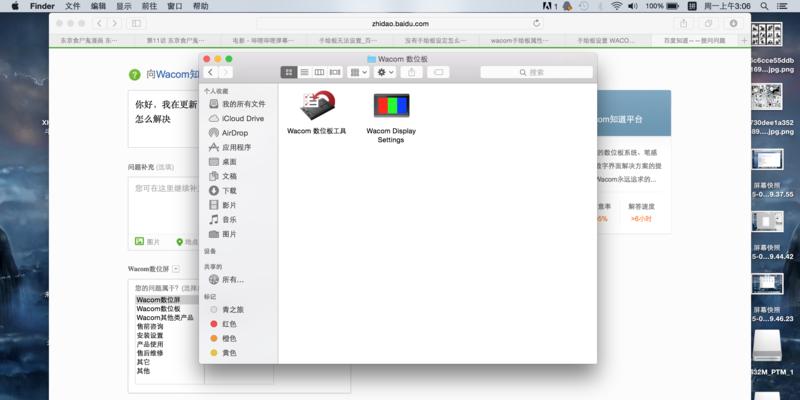The height and width of the screenshot is (400, 800).
Task: Open the Apple menu
Action: pos(14,6)
